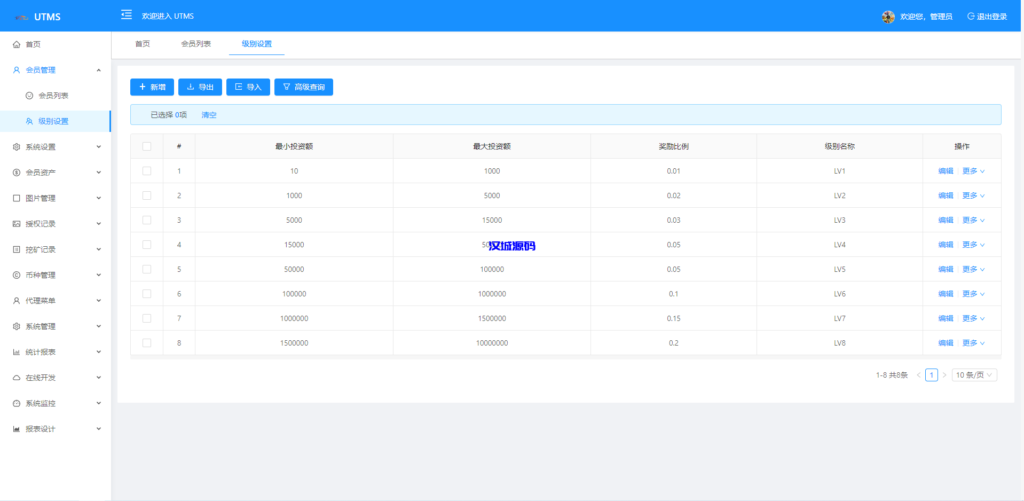
Task: Open the 更多 dropdown for LV3 row
Action: (x=973, y=220)
